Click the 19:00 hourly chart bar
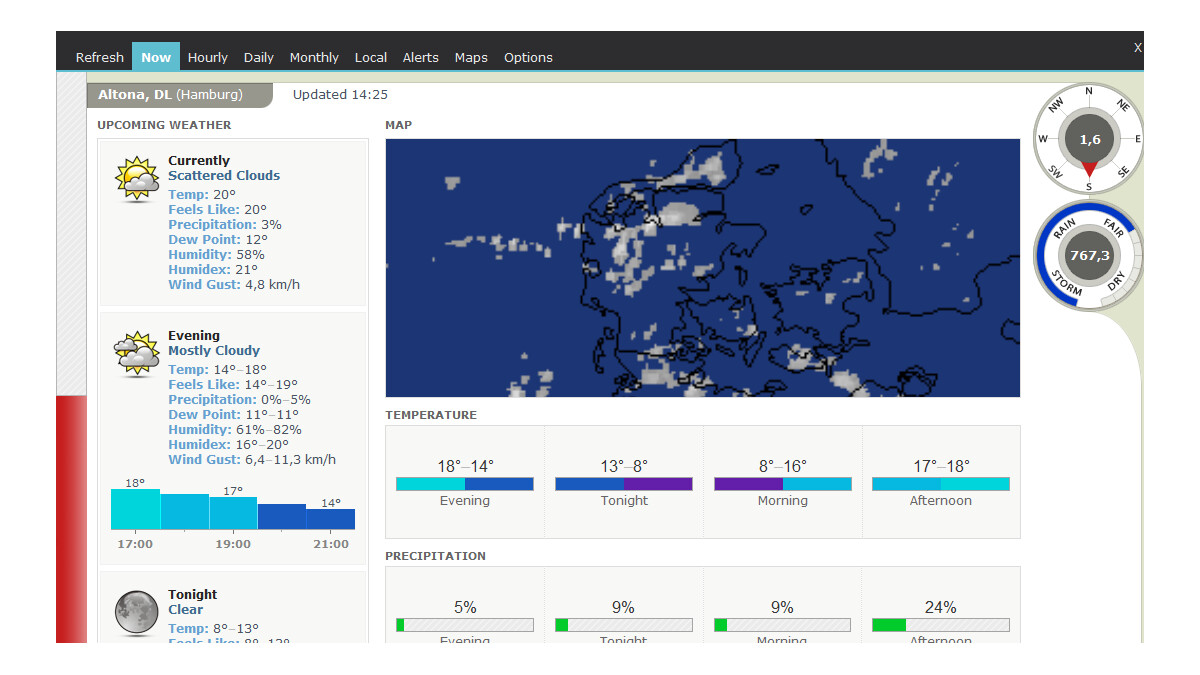This screenshot has height=675, width=1200. [233, 513]
